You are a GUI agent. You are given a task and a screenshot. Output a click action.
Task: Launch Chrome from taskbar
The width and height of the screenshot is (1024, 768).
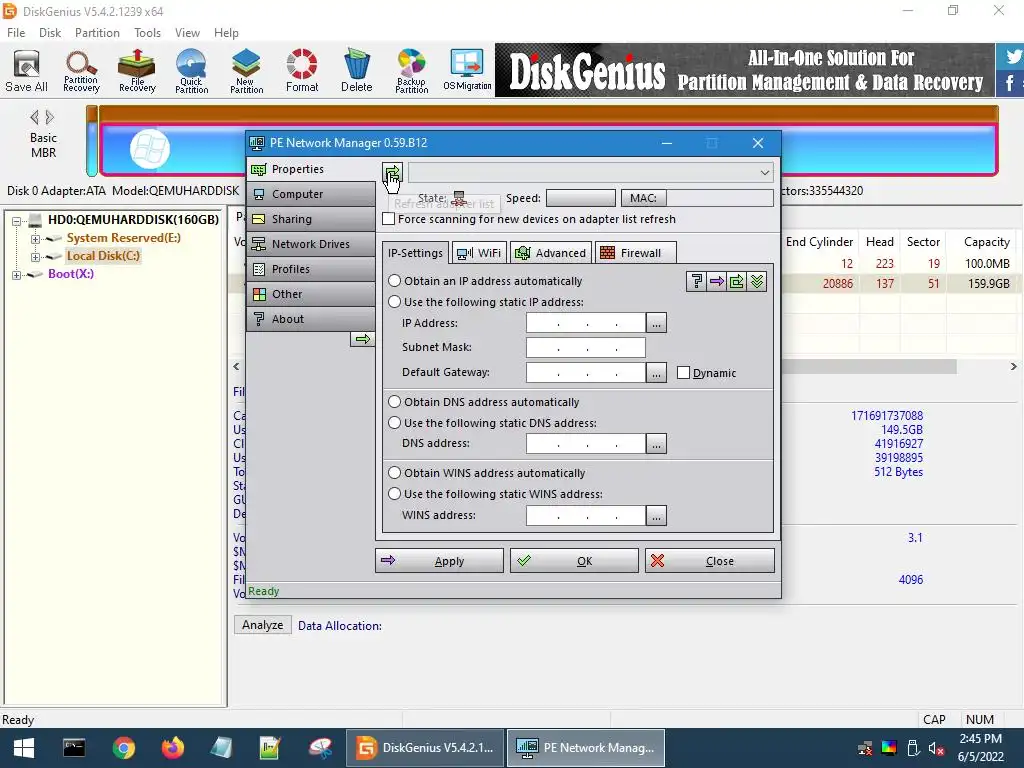[x=123, y=748]
